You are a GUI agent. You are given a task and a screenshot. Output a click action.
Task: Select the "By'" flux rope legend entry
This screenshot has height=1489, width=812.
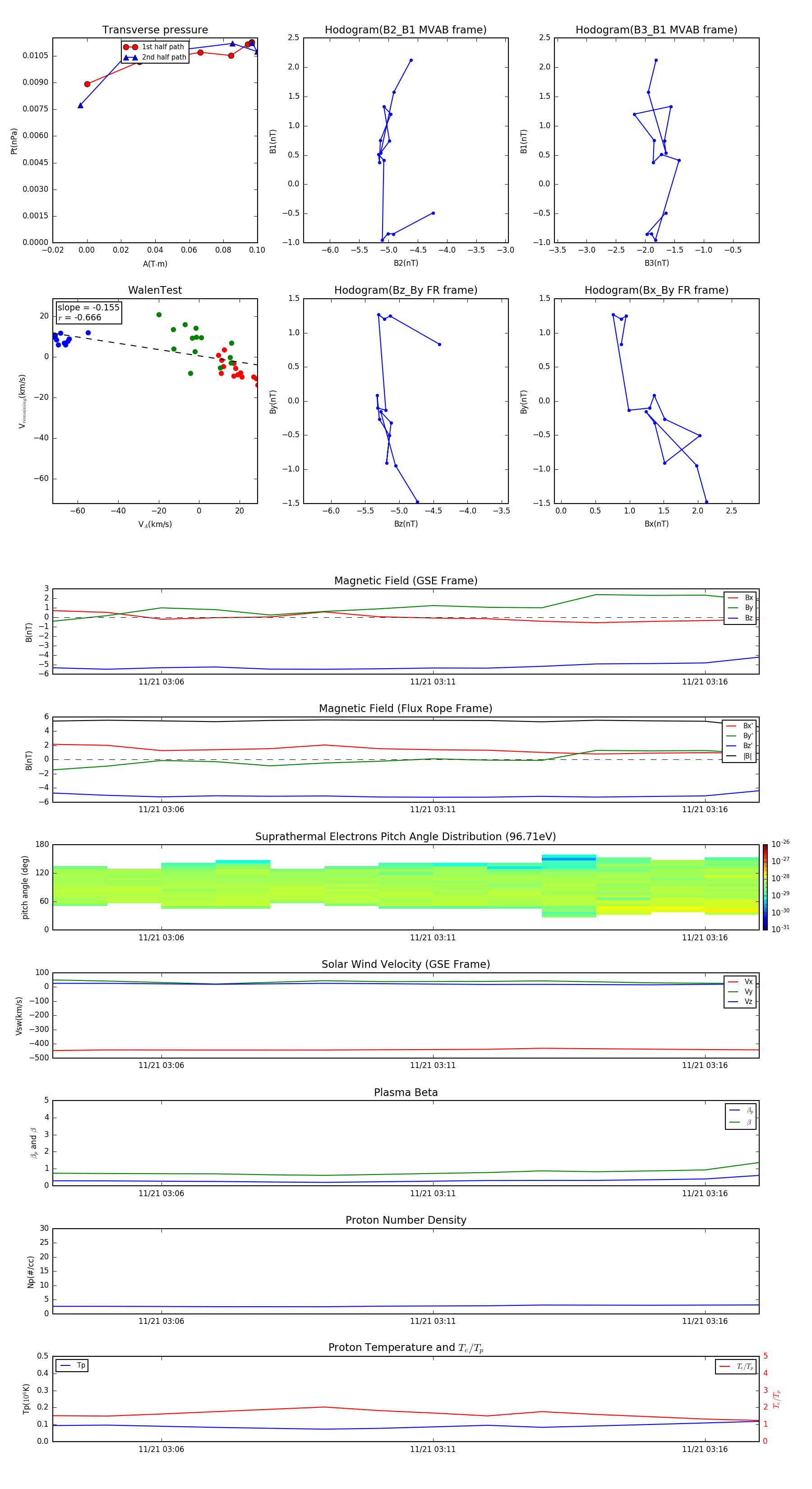tap(739, 736)
